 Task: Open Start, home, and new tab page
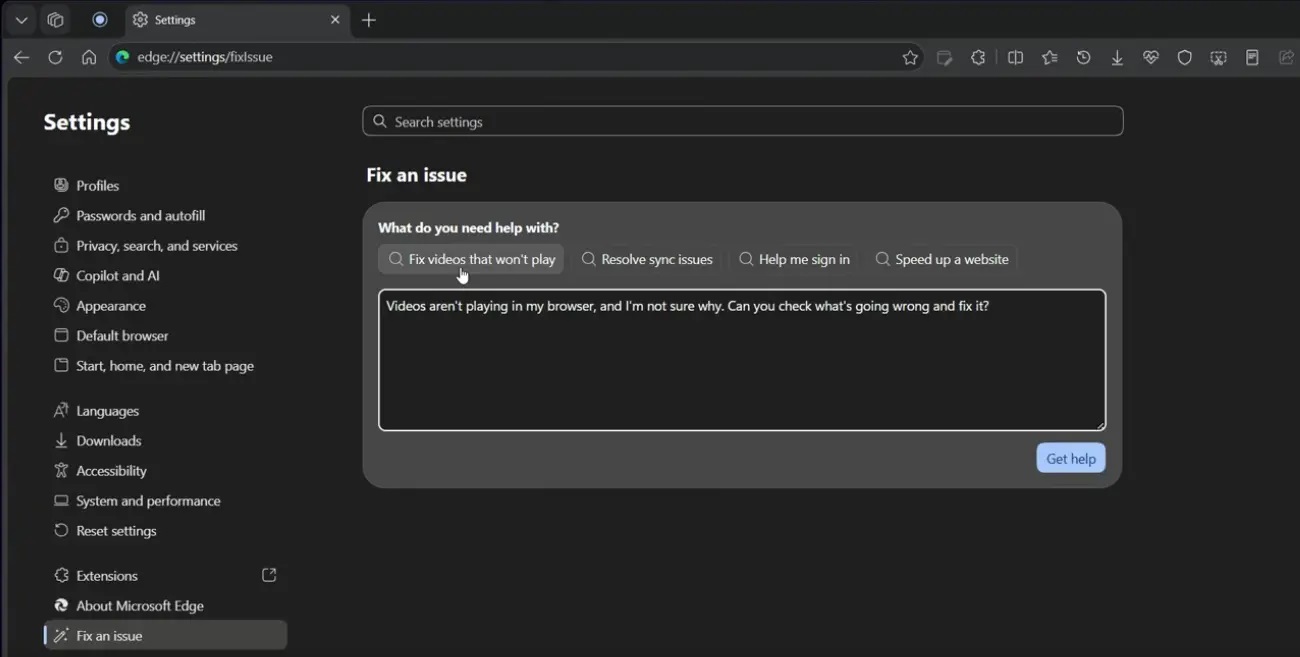[165, 366]
